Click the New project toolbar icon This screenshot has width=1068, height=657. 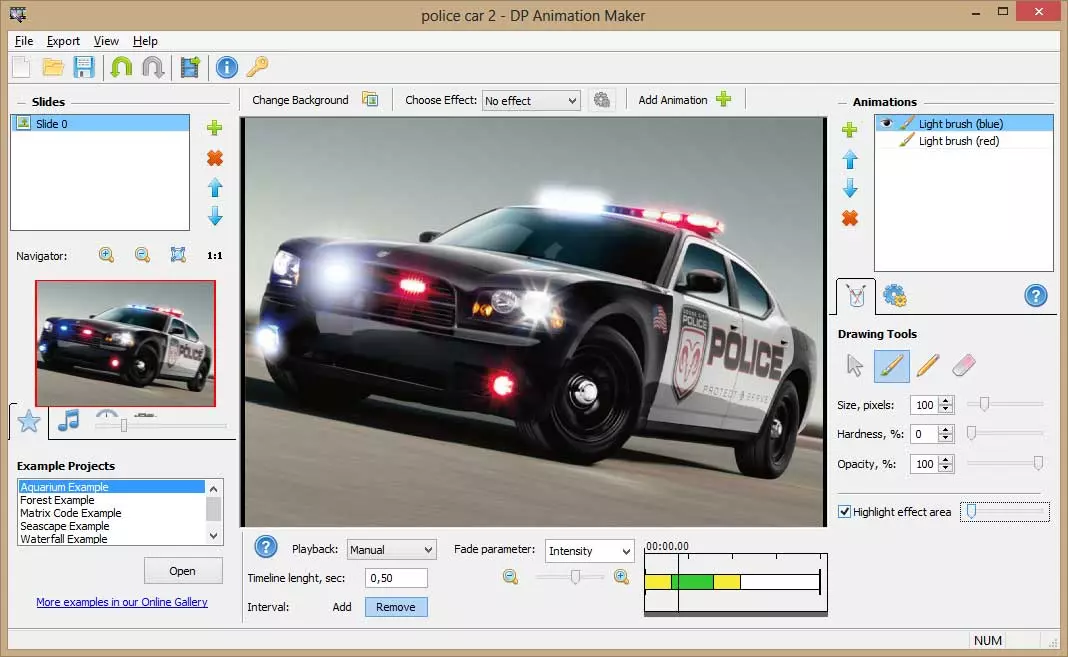click(22, 67)
